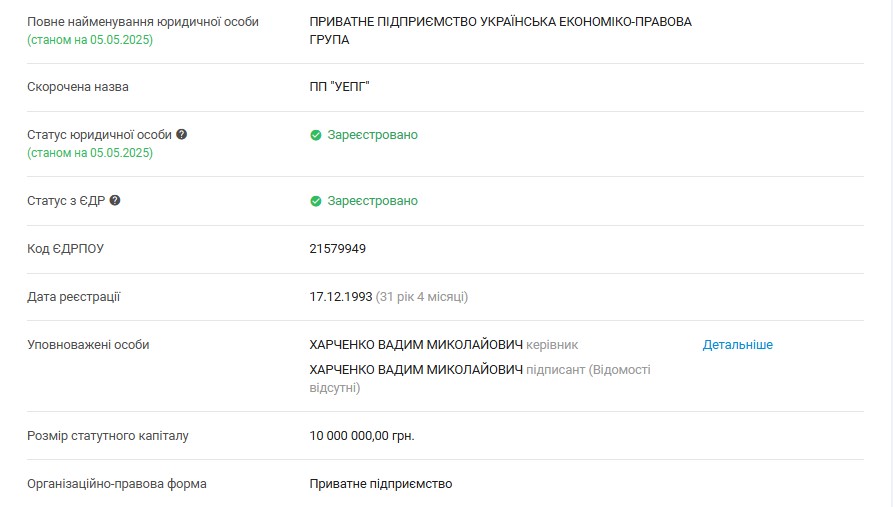This screenshot has height=507, width=893.
Task: Click help icon beside Статус з ЄДР
Action: pyautogui.click(x=115, y=201)
